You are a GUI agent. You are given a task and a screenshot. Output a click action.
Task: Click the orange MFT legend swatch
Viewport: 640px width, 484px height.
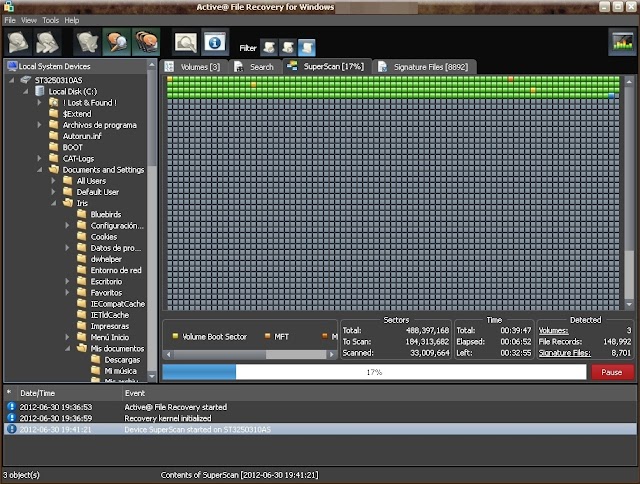(267, 336)
